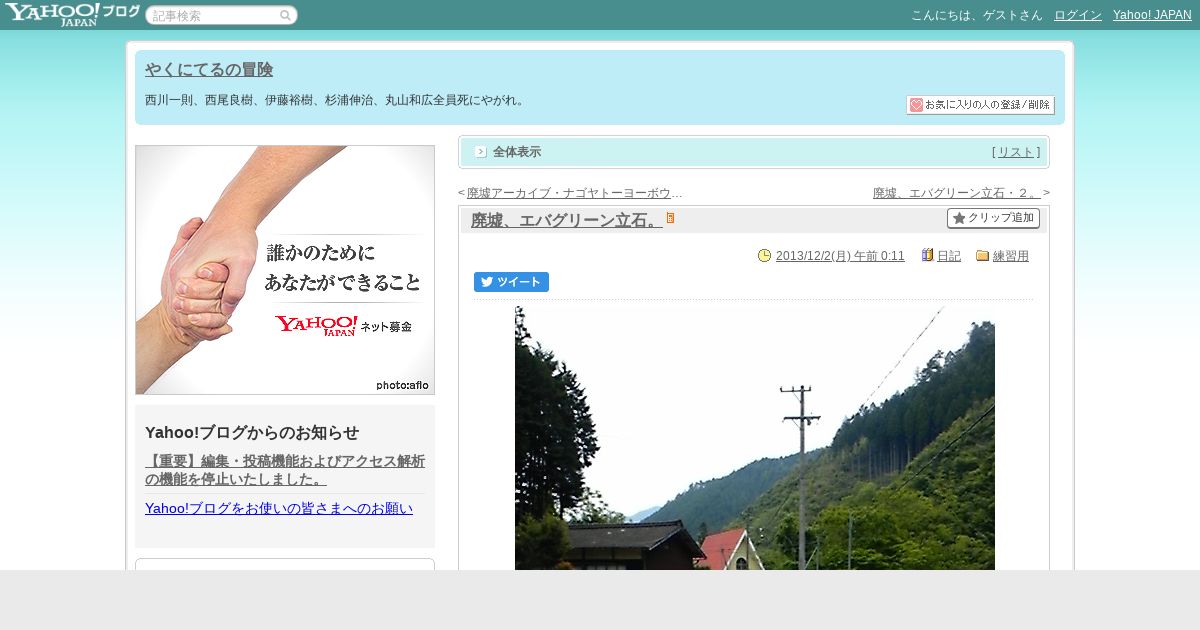Viewport: 1200px width, 630px height.
Task: Open the ログイン link
Action: coord(1078,15)
